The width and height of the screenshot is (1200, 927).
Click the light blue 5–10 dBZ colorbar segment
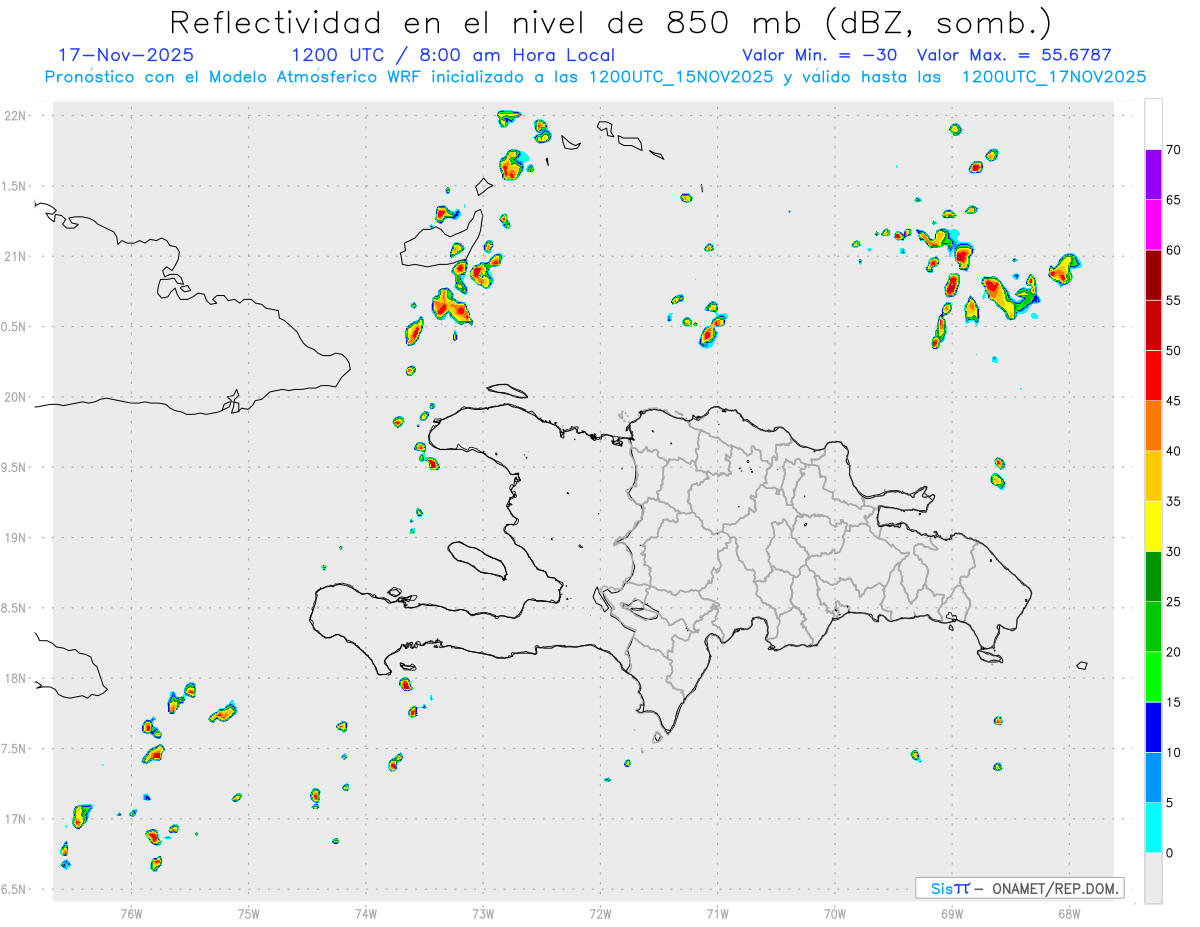[1153, 777]
